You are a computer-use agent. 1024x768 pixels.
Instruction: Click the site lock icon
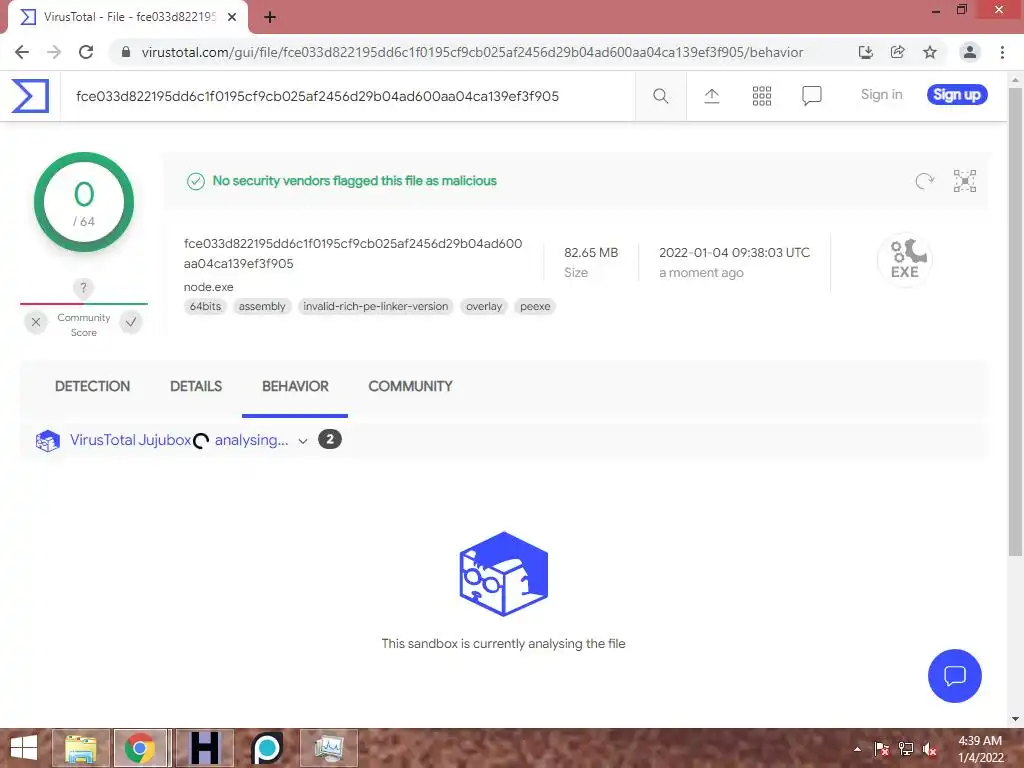click(126, 52)
